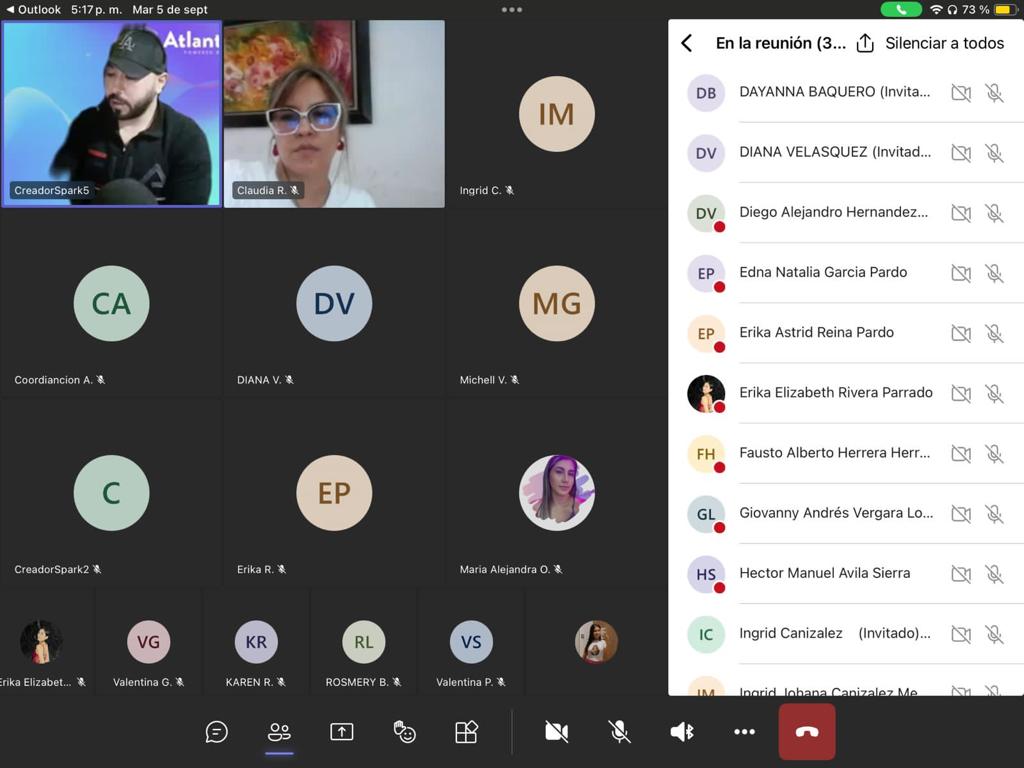Open the more options ellipsis menu
The image size is (1024, 768).
(x=744, y=732)
